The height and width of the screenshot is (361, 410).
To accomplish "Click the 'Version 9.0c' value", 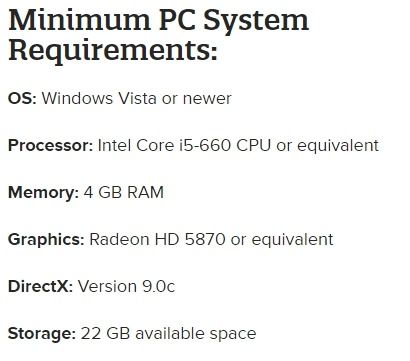I will (126, 287).
